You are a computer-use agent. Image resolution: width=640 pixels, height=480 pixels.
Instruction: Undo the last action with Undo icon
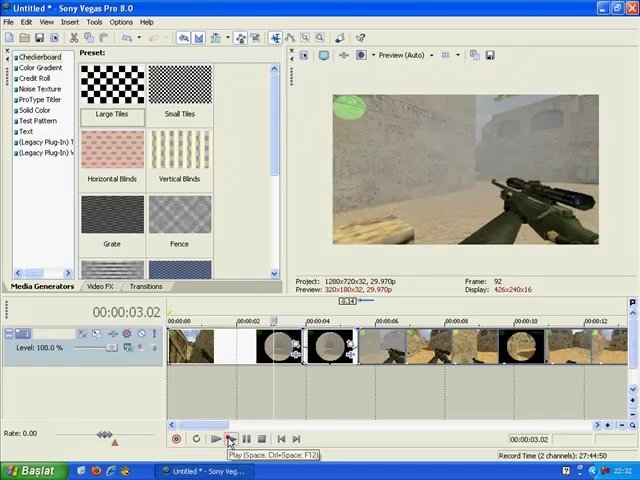tap(127, 38)
